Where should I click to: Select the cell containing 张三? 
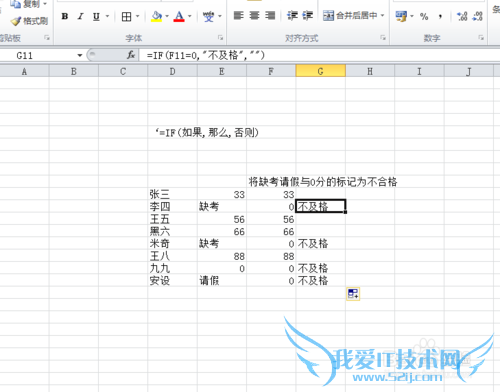click(x=172, y=194)
